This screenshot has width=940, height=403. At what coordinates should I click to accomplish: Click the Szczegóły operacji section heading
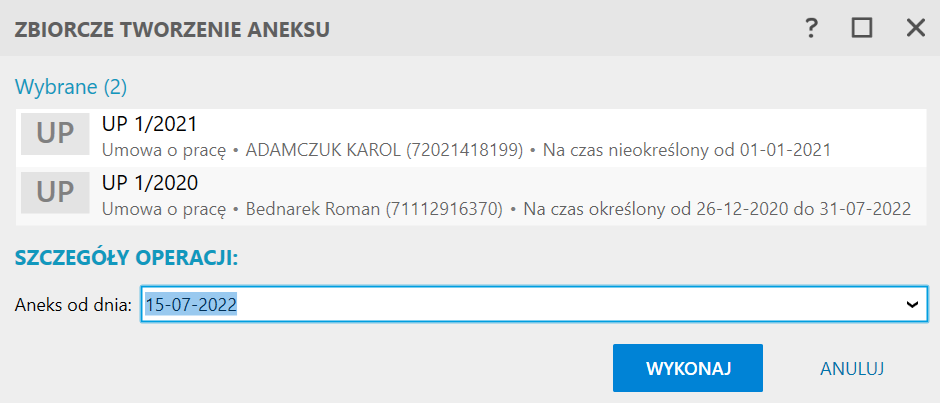point(126,257)
